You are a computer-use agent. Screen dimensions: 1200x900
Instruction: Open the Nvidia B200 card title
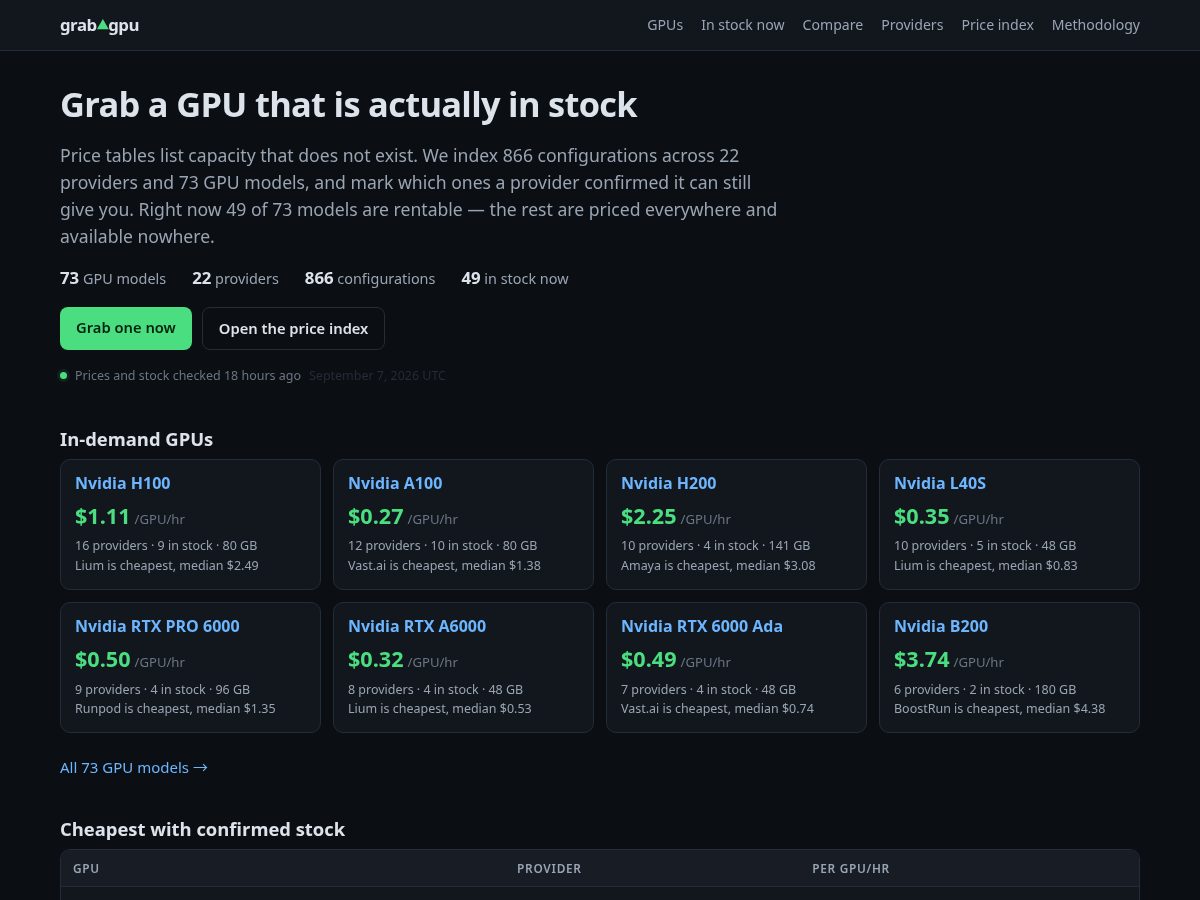(941, 626)
